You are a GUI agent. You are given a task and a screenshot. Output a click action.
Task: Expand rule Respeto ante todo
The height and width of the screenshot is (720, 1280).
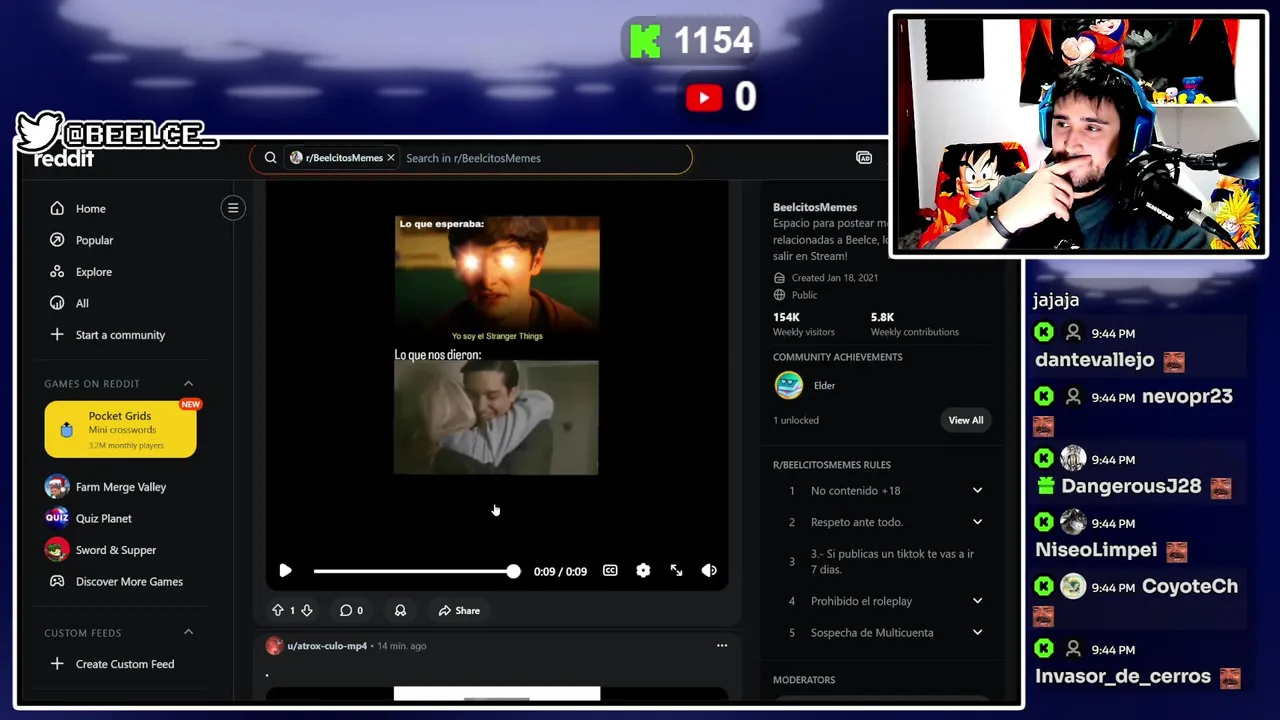977,522
